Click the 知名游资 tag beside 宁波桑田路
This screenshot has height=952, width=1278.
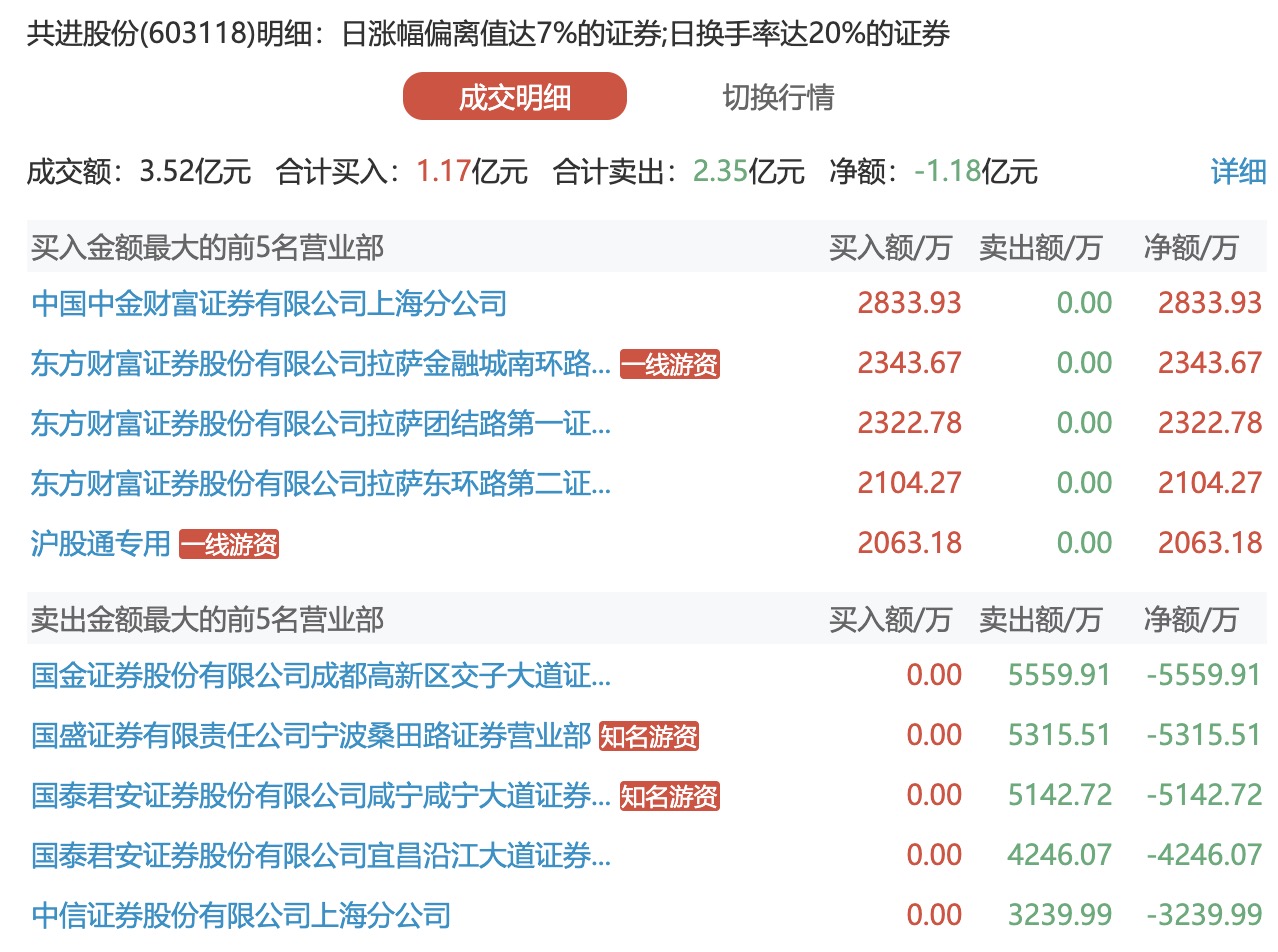tap(648, 738)
